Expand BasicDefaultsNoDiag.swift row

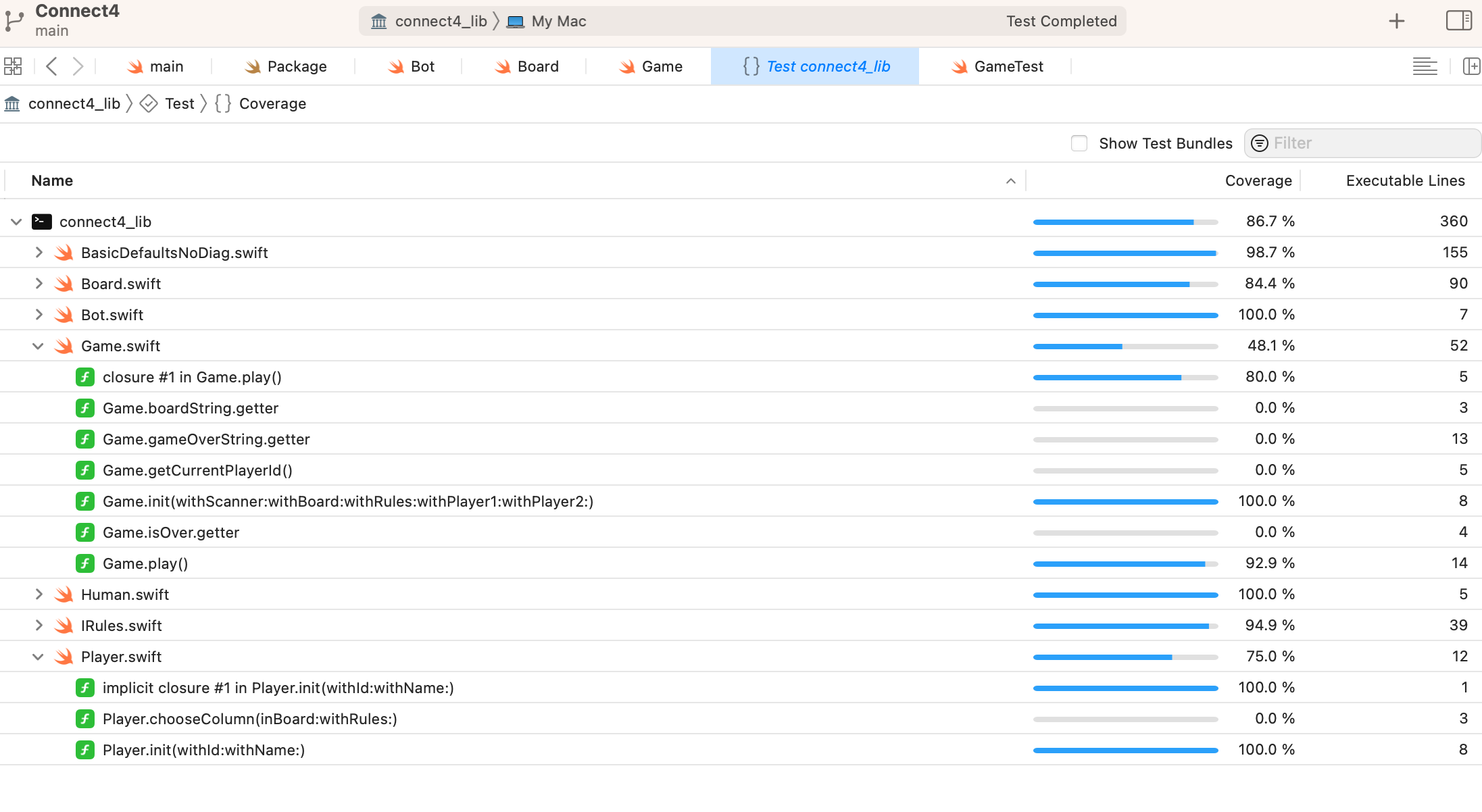39,253
